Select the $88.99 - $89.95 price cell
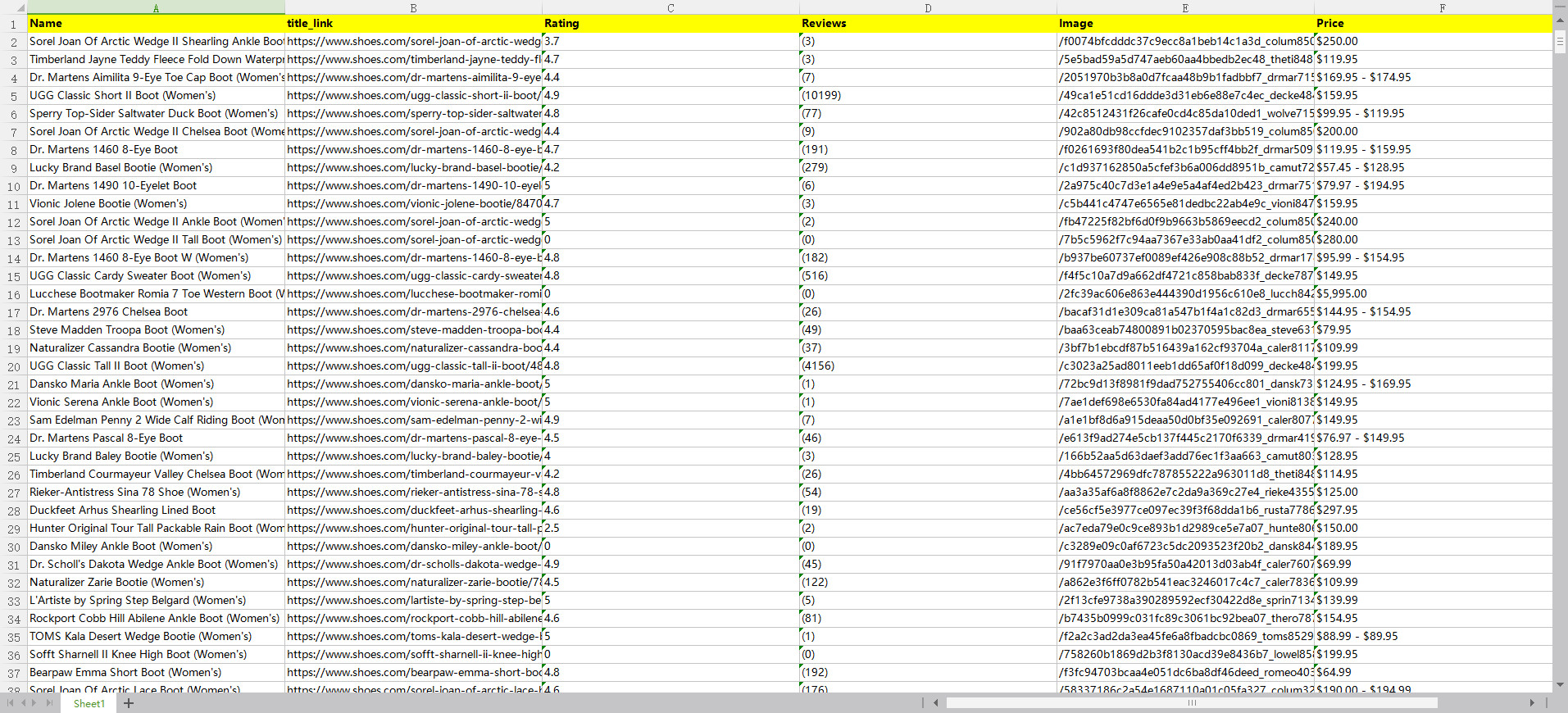This screenshot has width=1568, height=713. [1433, 637]
